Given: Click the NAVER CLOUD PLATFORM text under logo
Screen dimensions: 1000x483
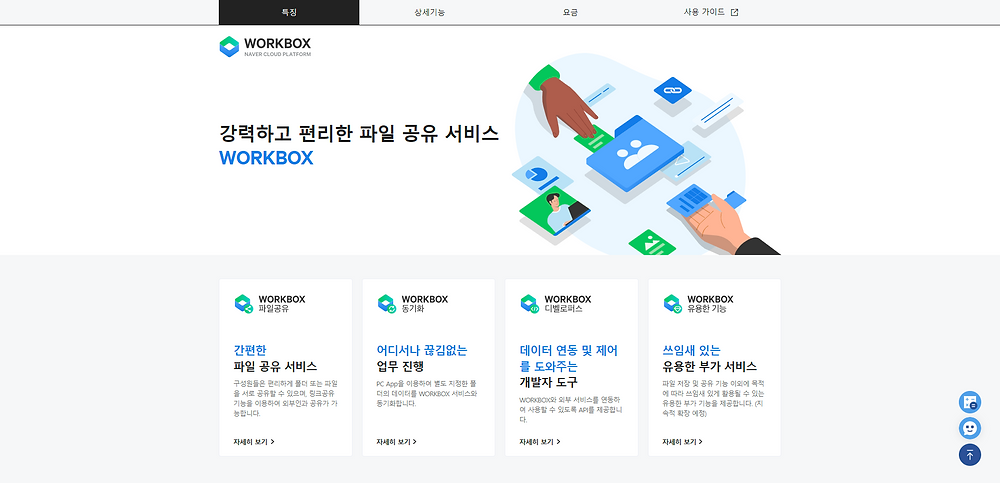Looking at the screenshot, I should click(277, 54).
